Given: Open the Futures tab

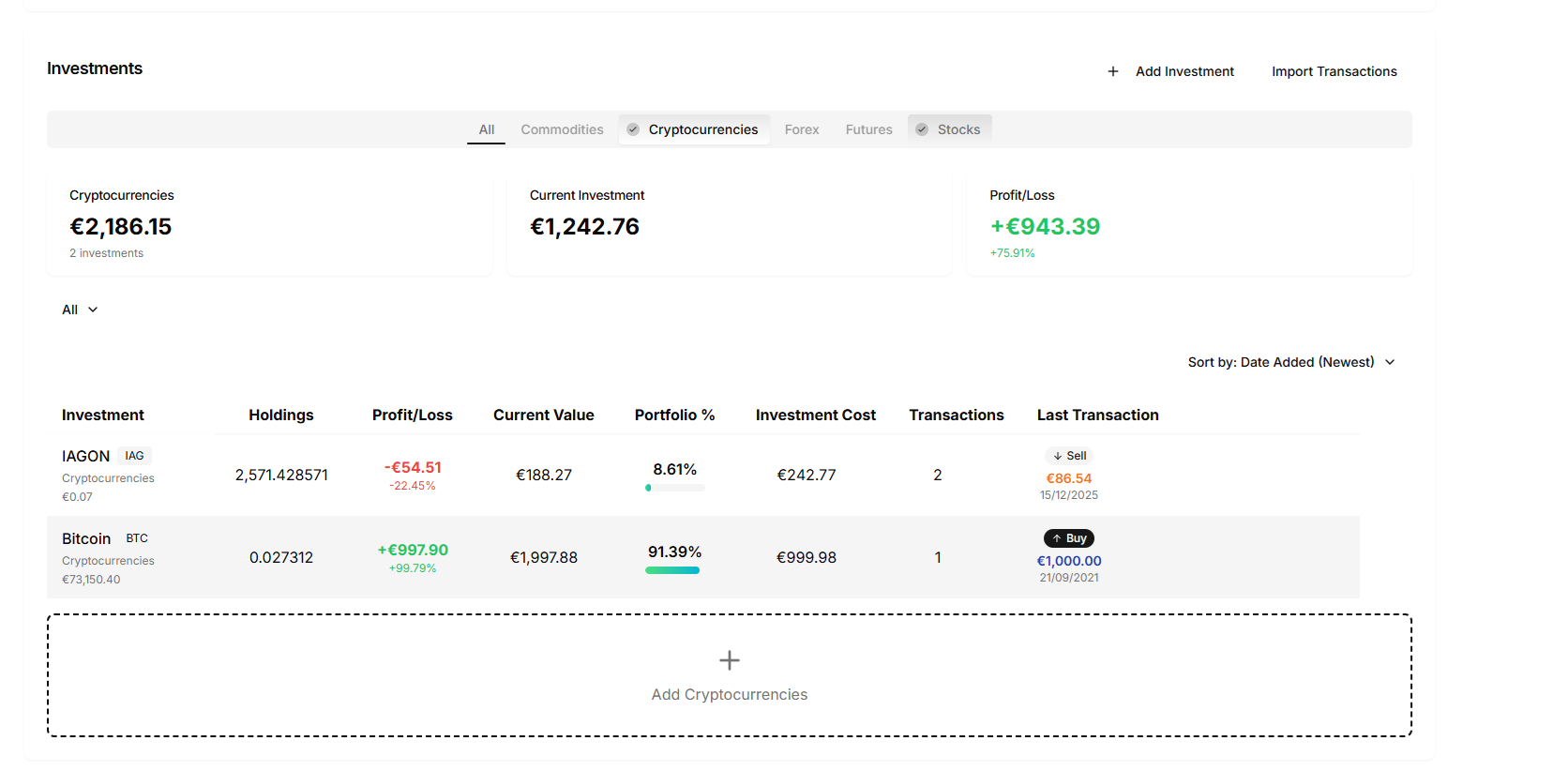Looking at the screenshot, I should point(868,129).
